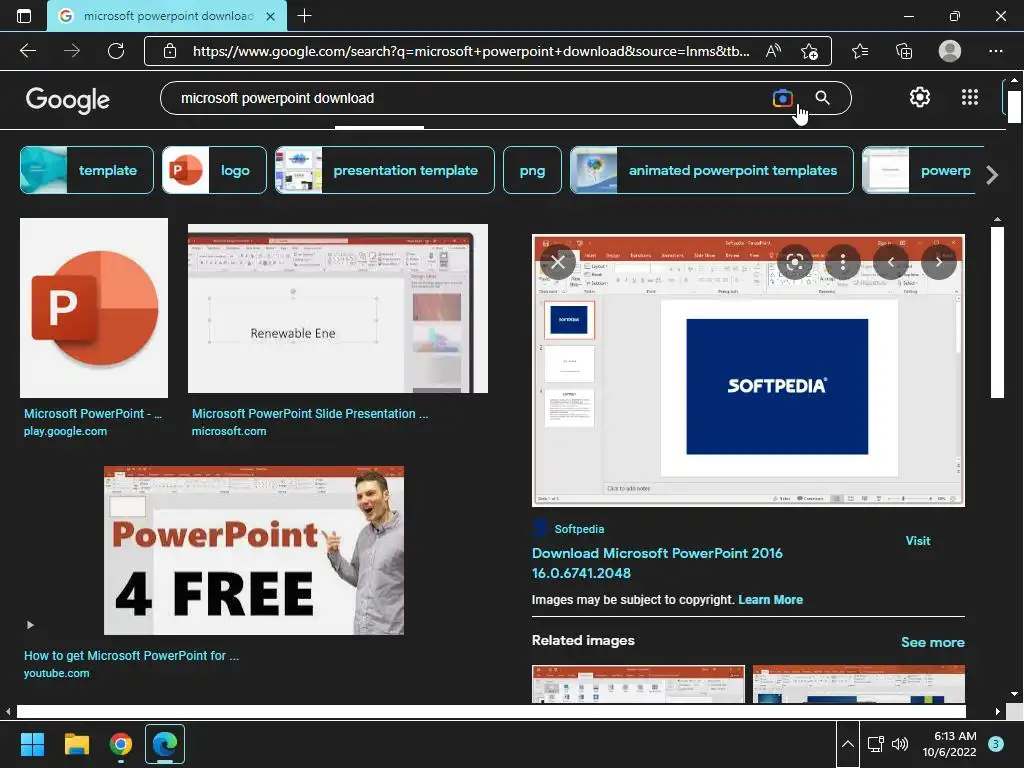Open Google quick settings gear
The height and width of the screenshot is (768, 1024).
(x=920, y=97)
